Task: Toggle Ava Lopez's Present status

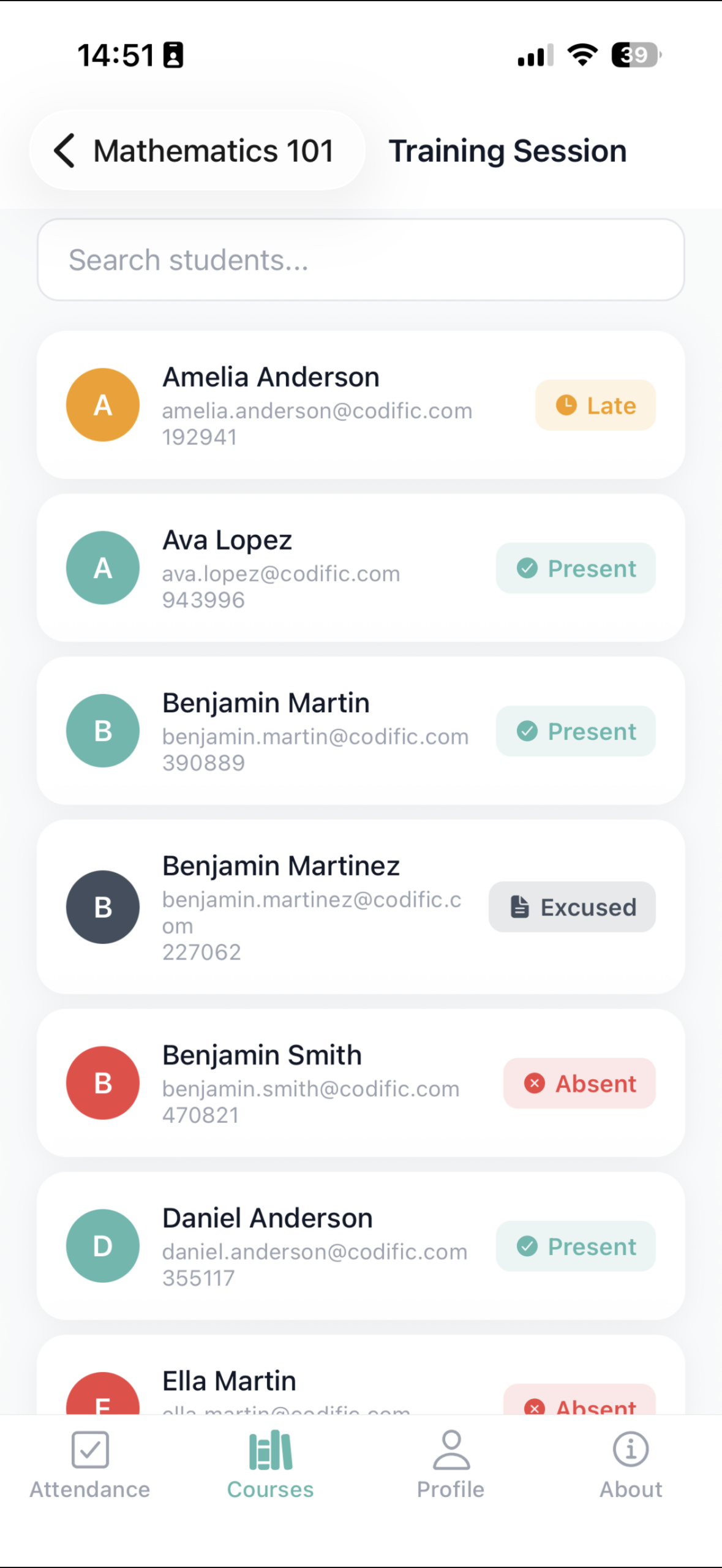Action: tap(576, 568)
